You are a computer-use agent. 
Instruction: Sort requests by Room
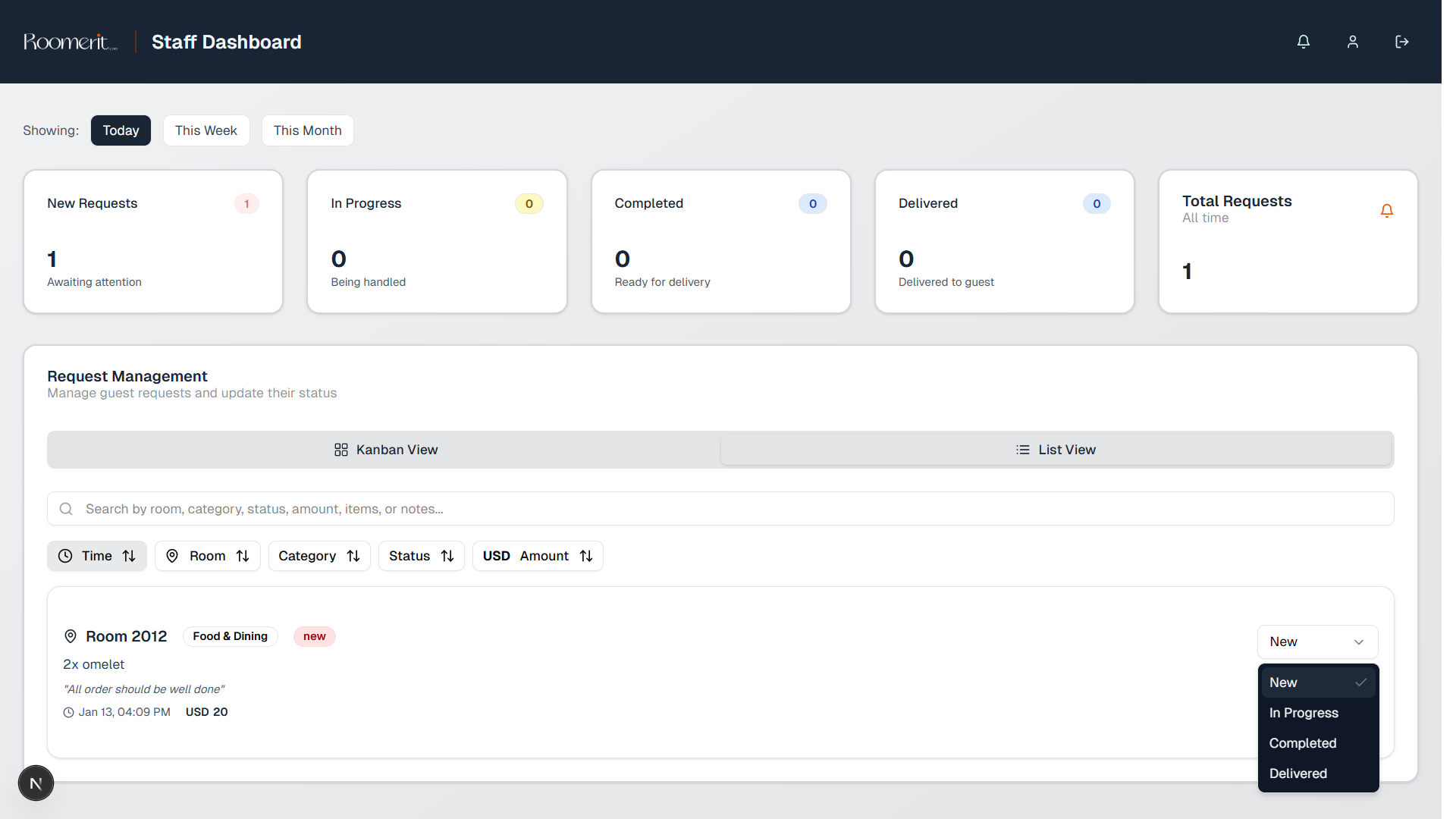207,556
